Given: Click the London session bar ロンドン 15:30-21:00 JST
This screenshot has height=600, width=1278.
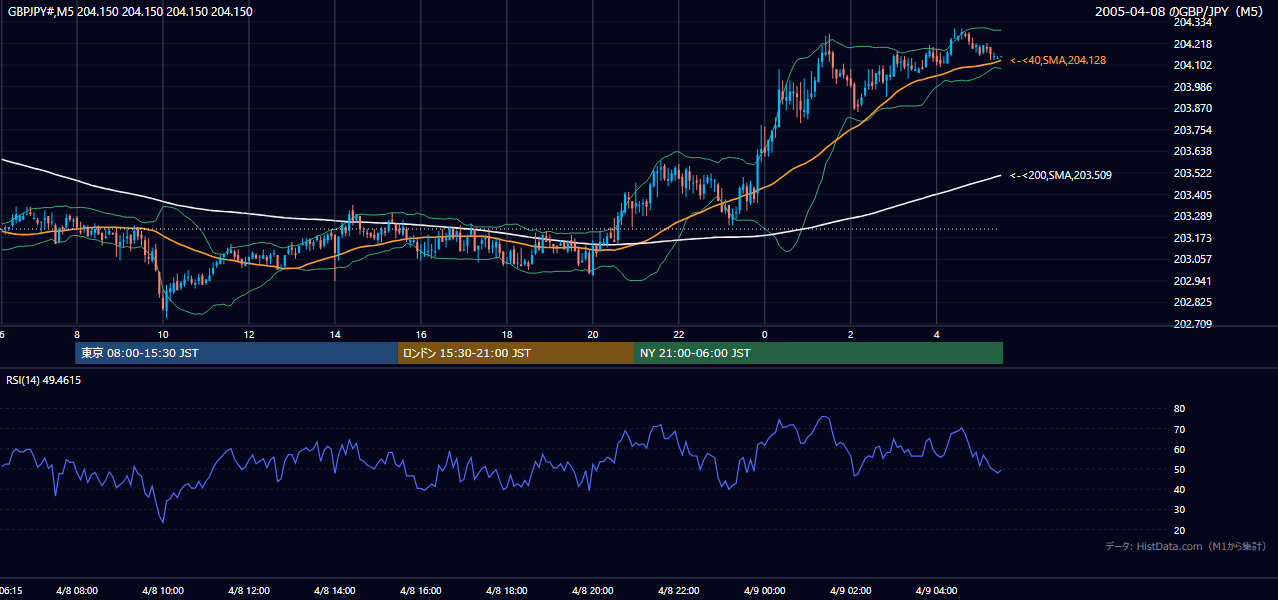Looking at the screenshot, I should (x=515, y=353).
